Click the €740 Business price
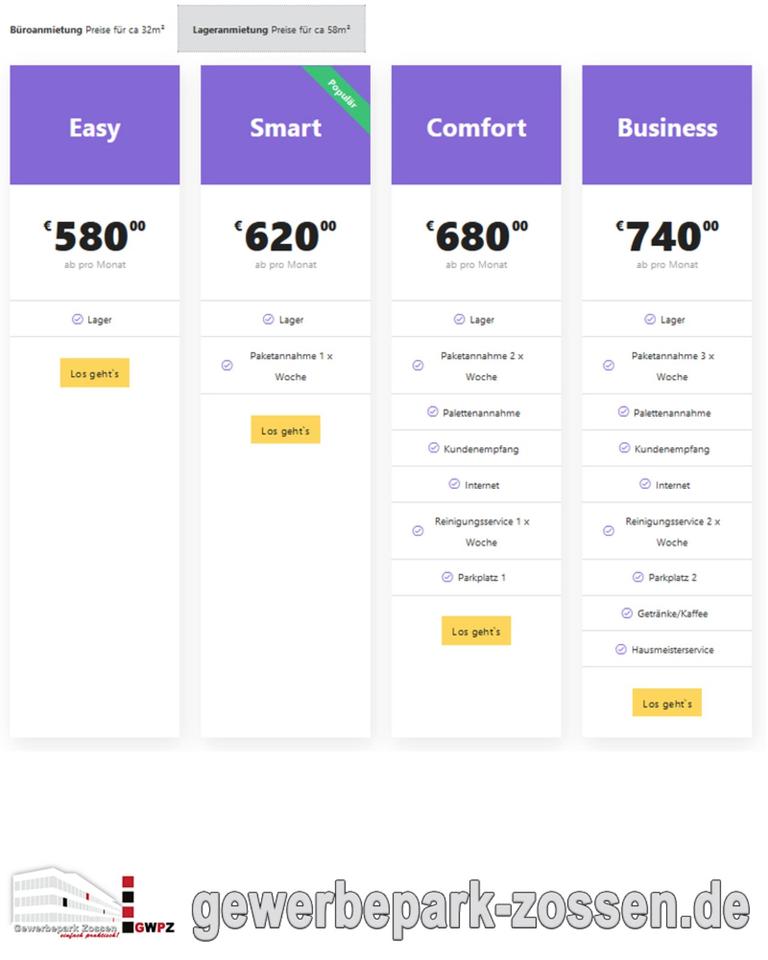768x960 pixels. click(667, 236)
